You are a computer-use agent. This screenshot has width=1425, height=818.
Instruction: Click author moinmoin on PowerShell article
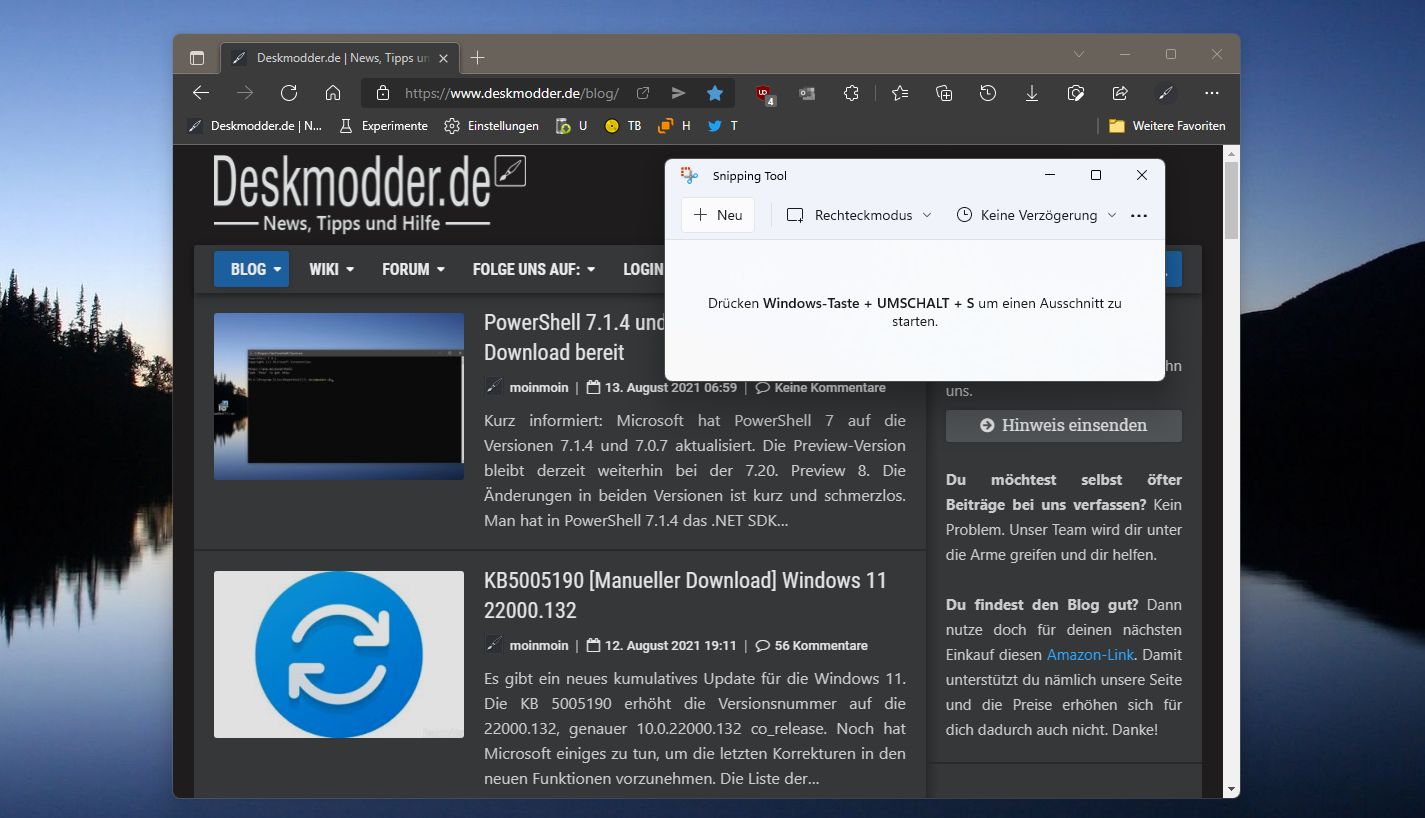click(x=539, y=387)
